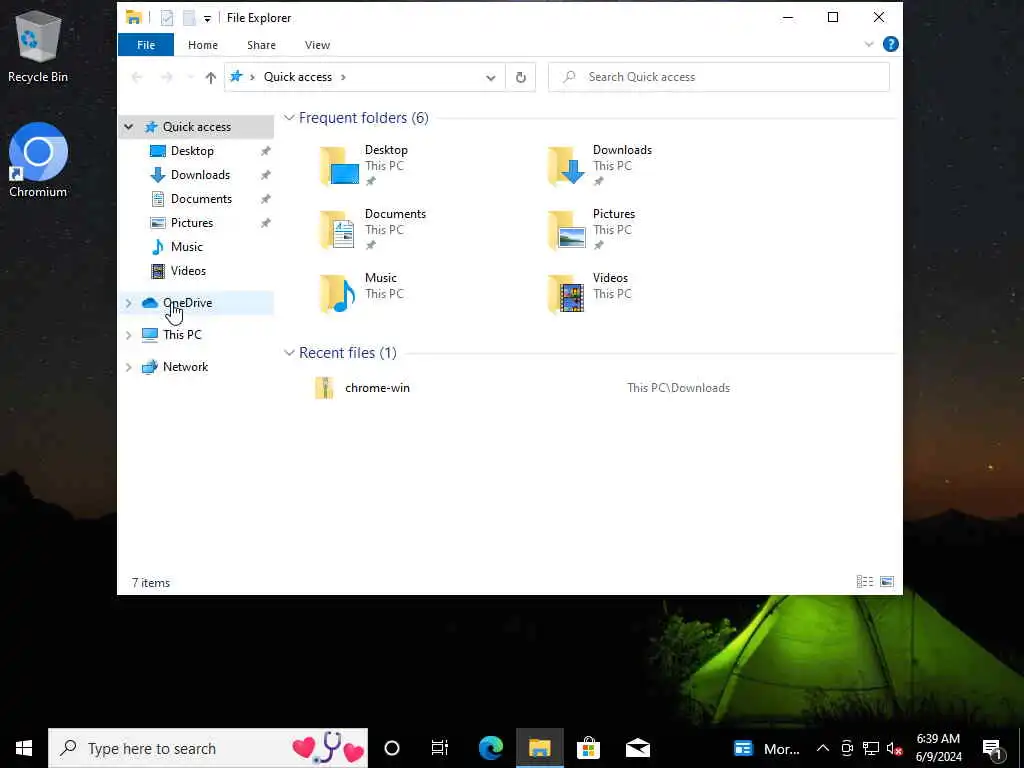Switch to Large icons view in the status bar

[886, 582]
